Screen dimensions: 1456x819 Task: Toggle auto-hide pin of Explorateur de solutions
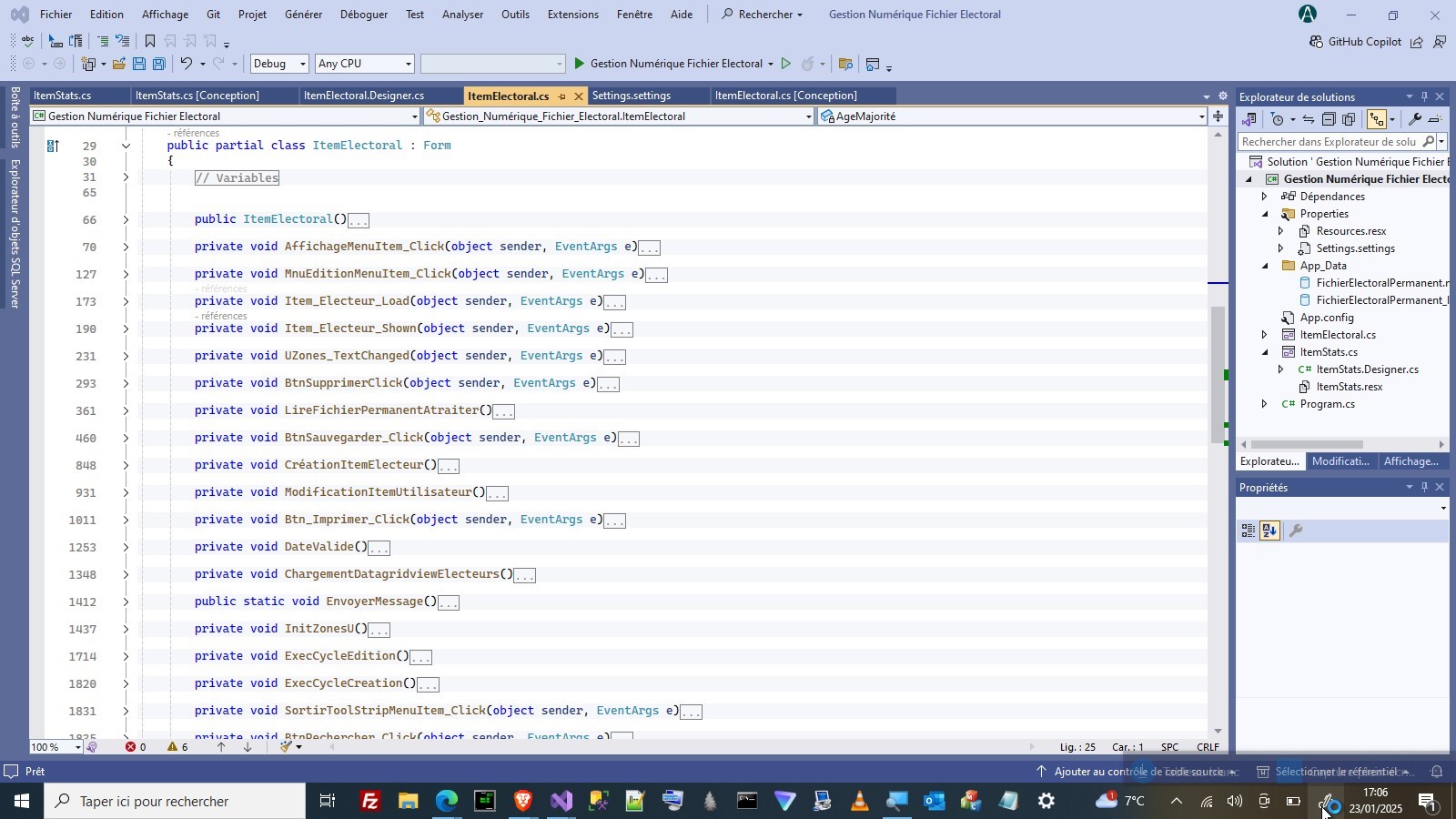point(1424,96)
